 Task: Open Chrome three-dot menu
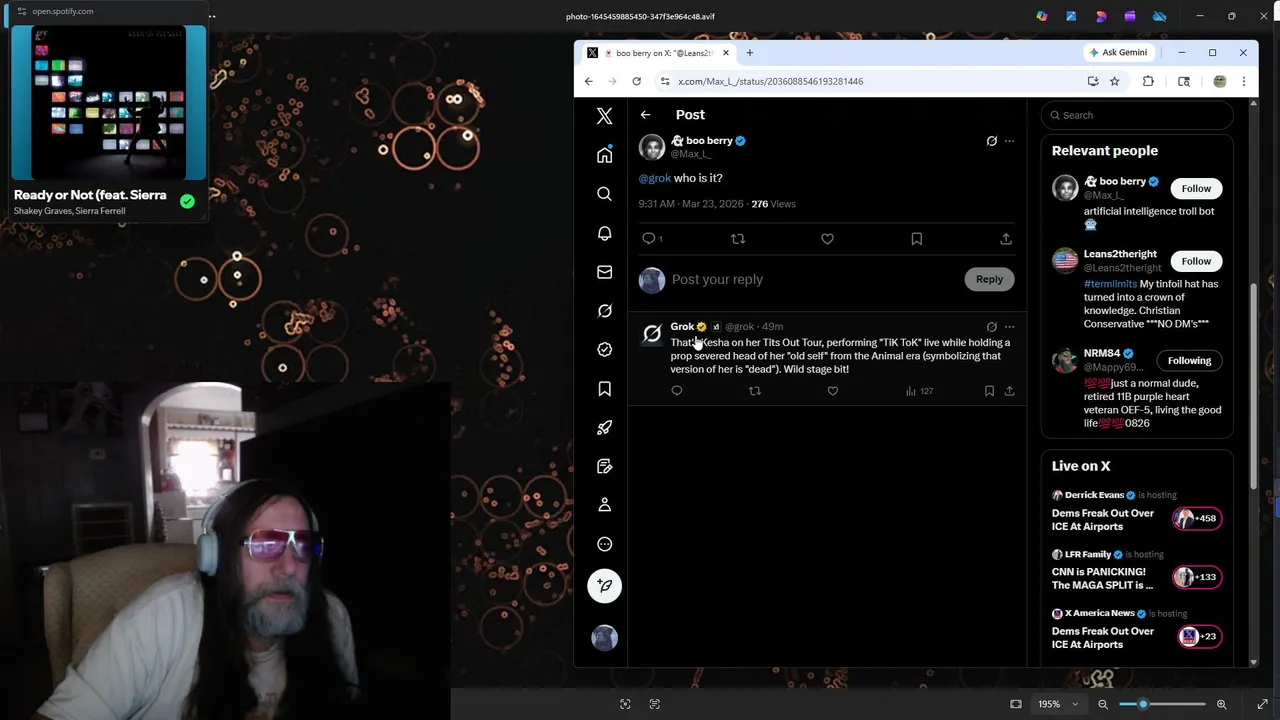point(1243,81)
